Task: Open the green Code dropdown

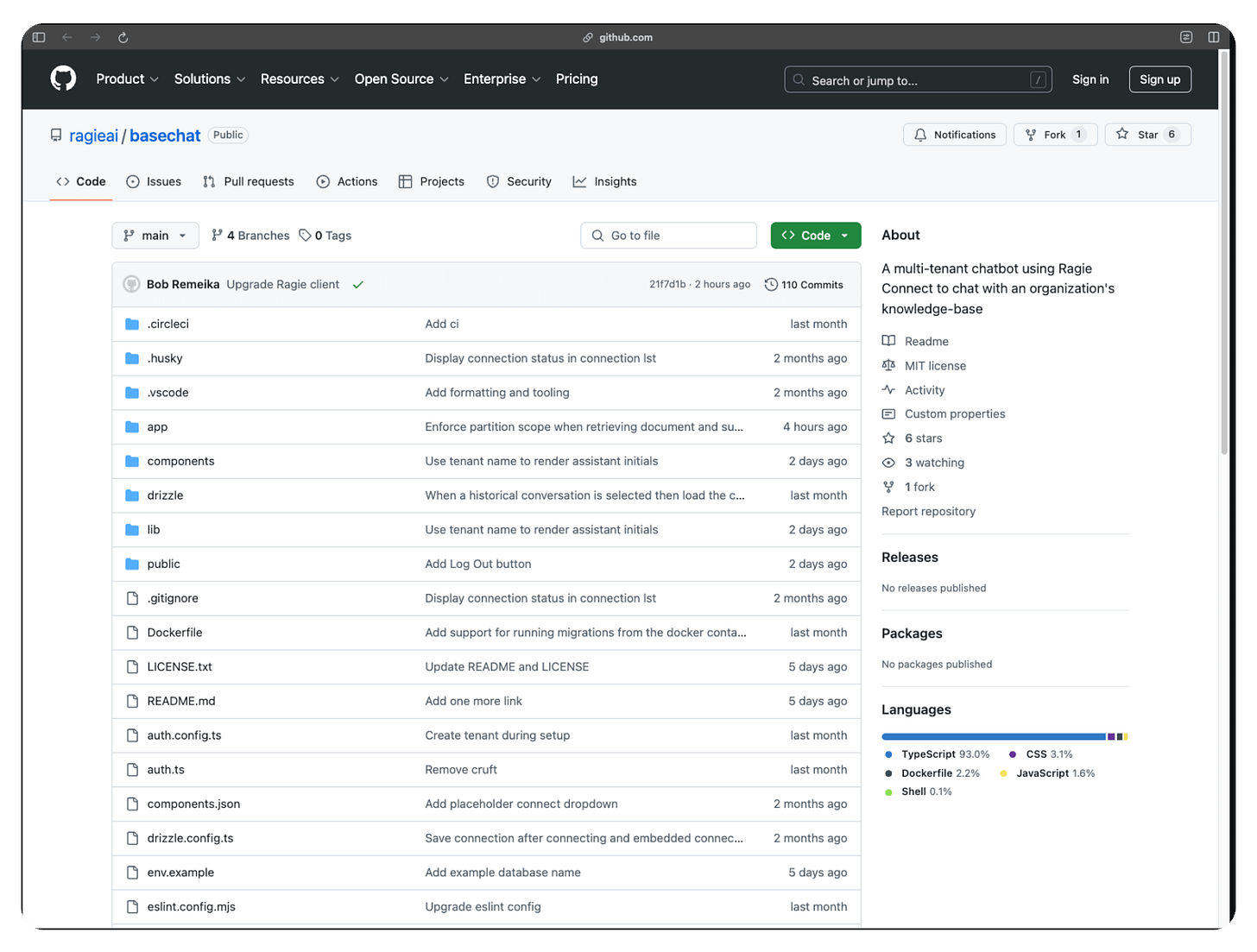Action: [x=816, y=236]
